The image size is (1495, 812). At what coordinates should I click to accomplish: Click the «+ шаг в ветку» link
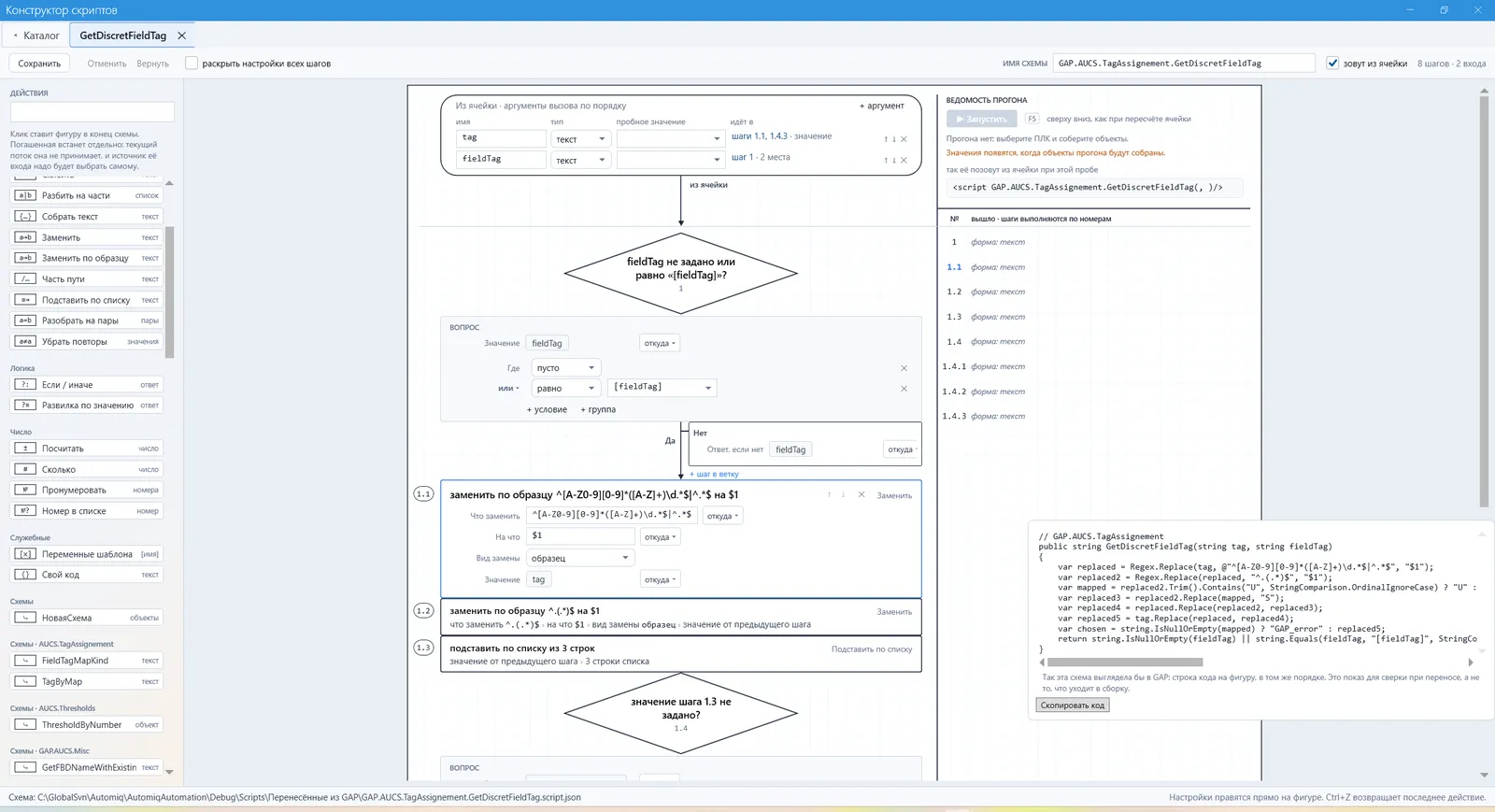point(714,475)
